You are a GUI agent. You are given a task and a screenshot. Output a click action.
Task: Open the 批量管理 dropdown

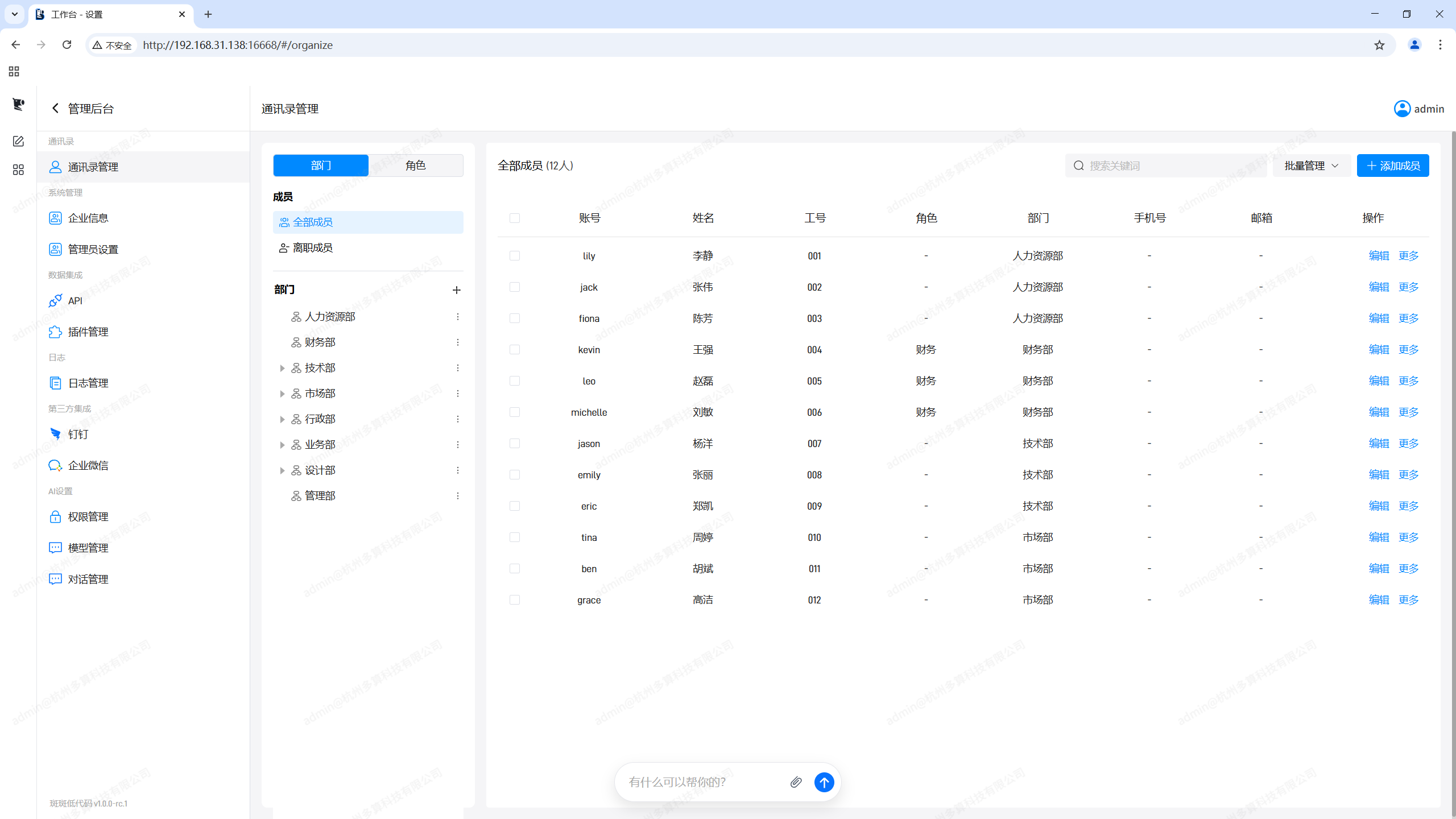[x=1312, y=166]
